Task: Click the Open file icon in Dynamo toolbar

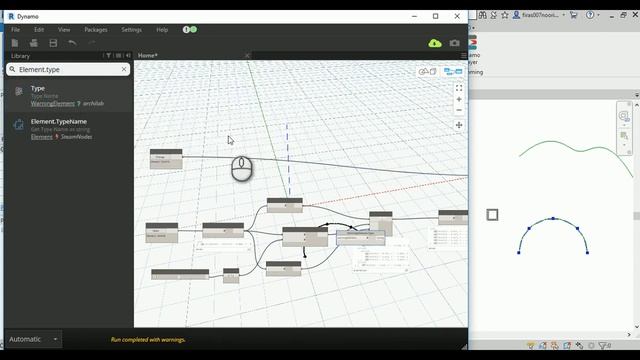Action: click(x=34, y=43)
